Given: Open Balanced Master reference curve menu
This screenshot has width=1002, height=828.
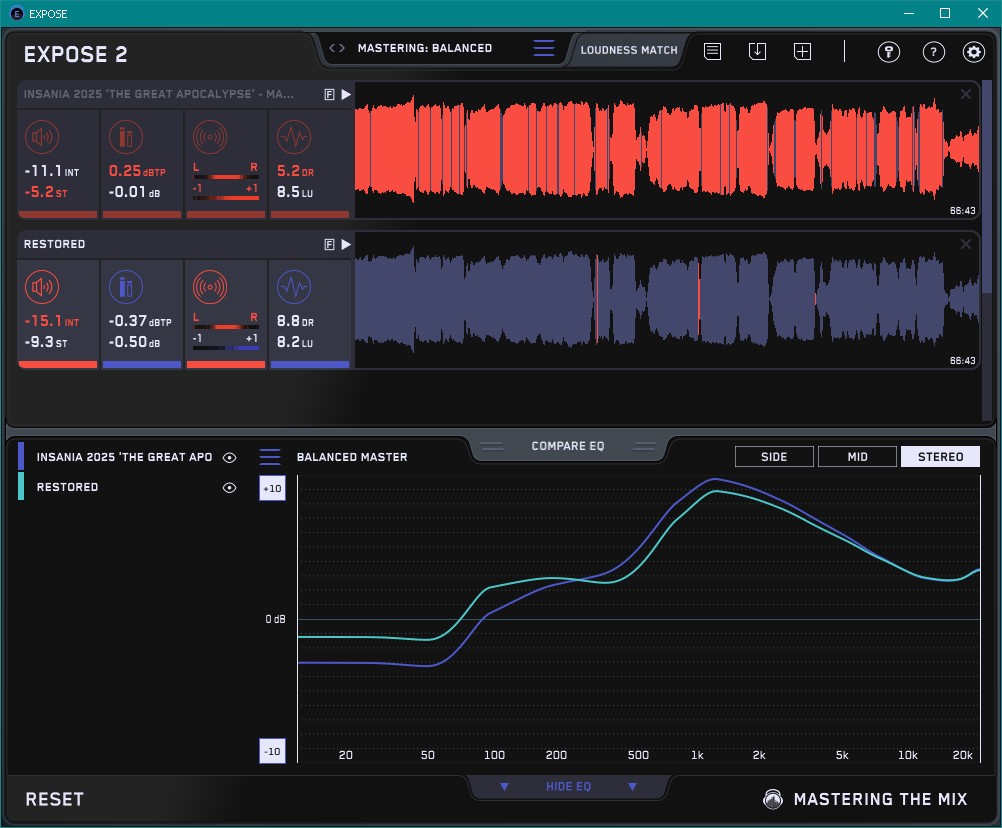Looking at the screenshot, I should (270, 457).
